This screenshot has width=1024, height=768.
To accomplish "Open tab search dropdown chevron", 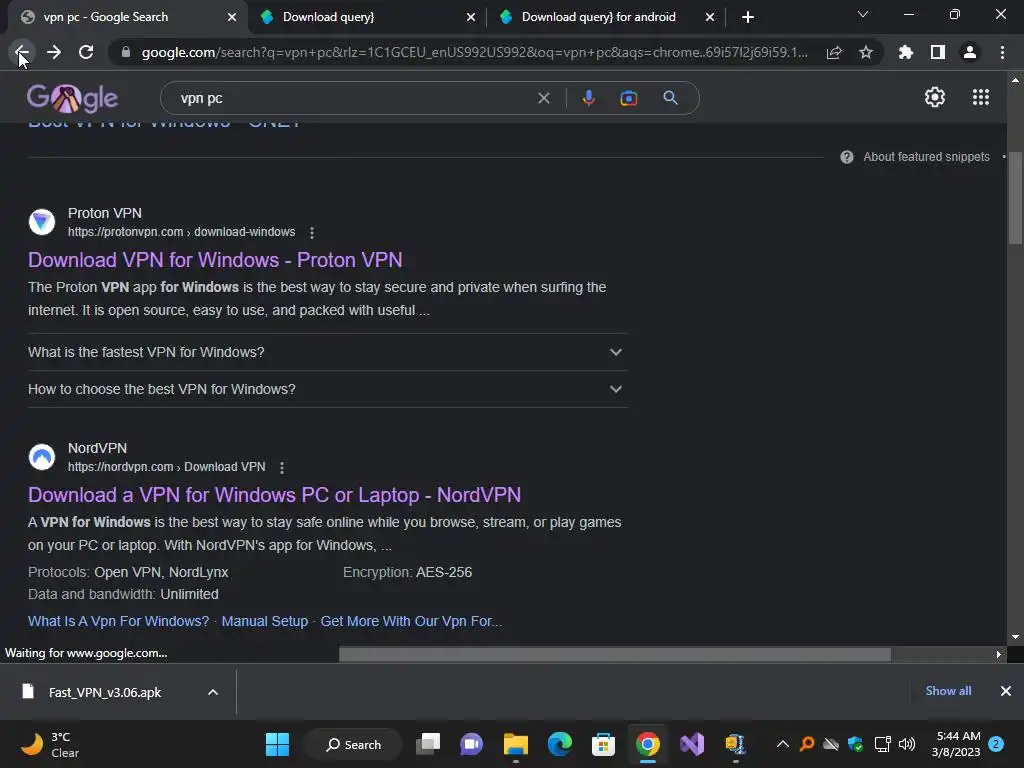I will [863, 14].
